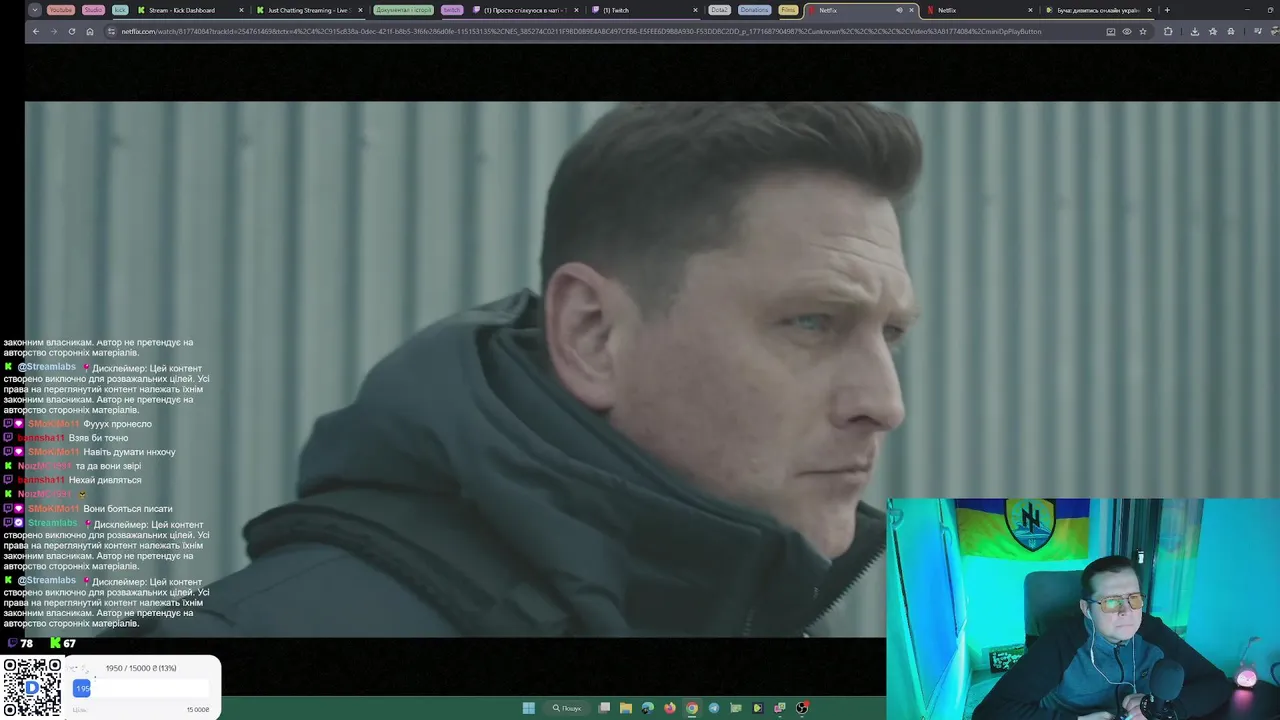Launch File Explorer from taskbar
1280x720 pixels.
point(626,708)
